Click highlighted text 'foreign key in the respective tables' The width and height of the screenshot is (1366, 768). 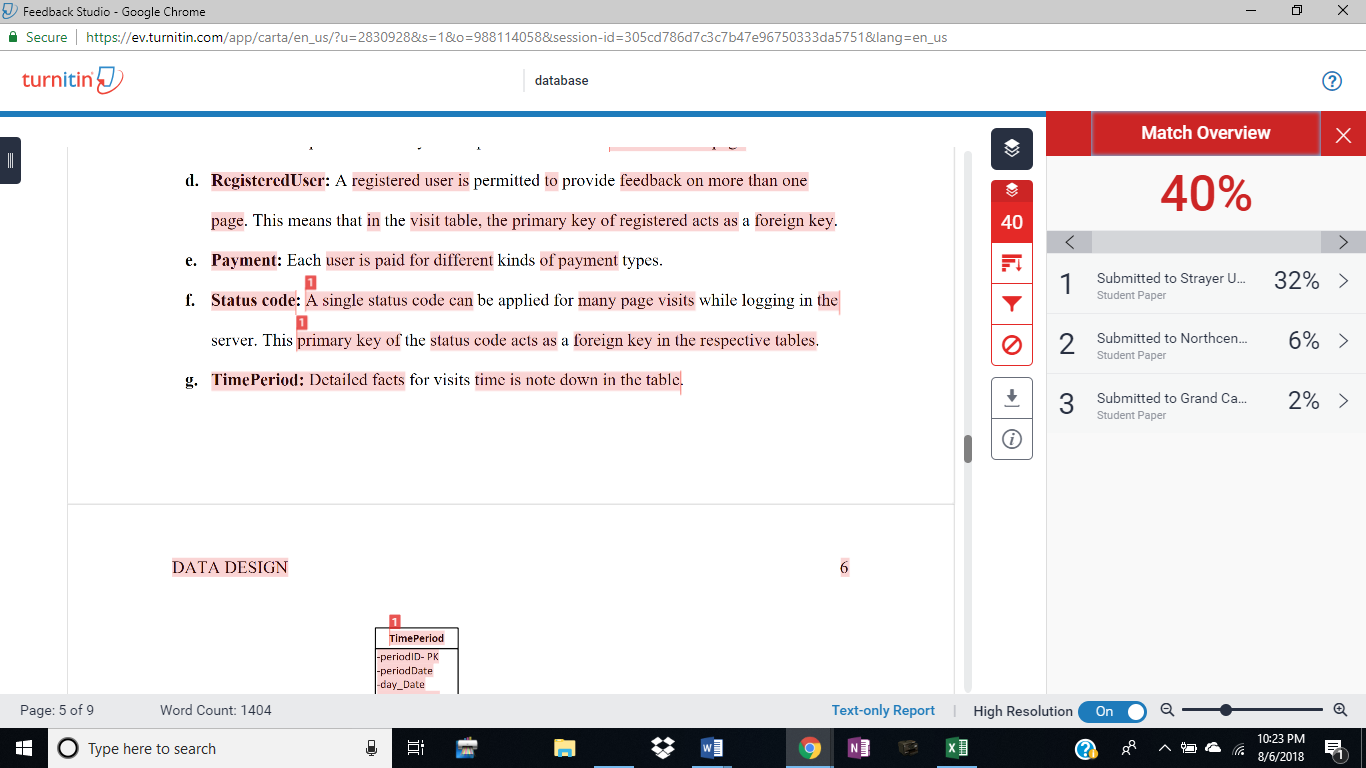695,340
